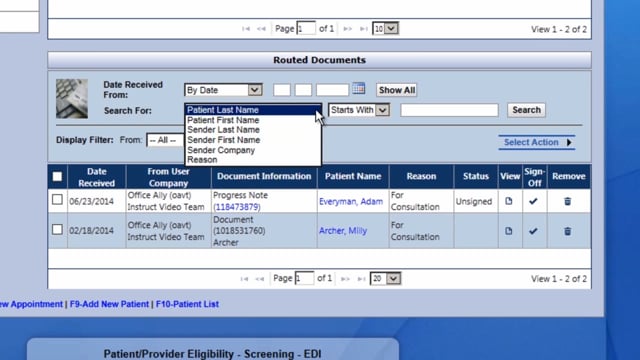The width and height of the screenshot is (640, 360).
Task: Click Patient/Provider Eligibility - Screening - EDI heading
Action: click(x=212, y=353)
